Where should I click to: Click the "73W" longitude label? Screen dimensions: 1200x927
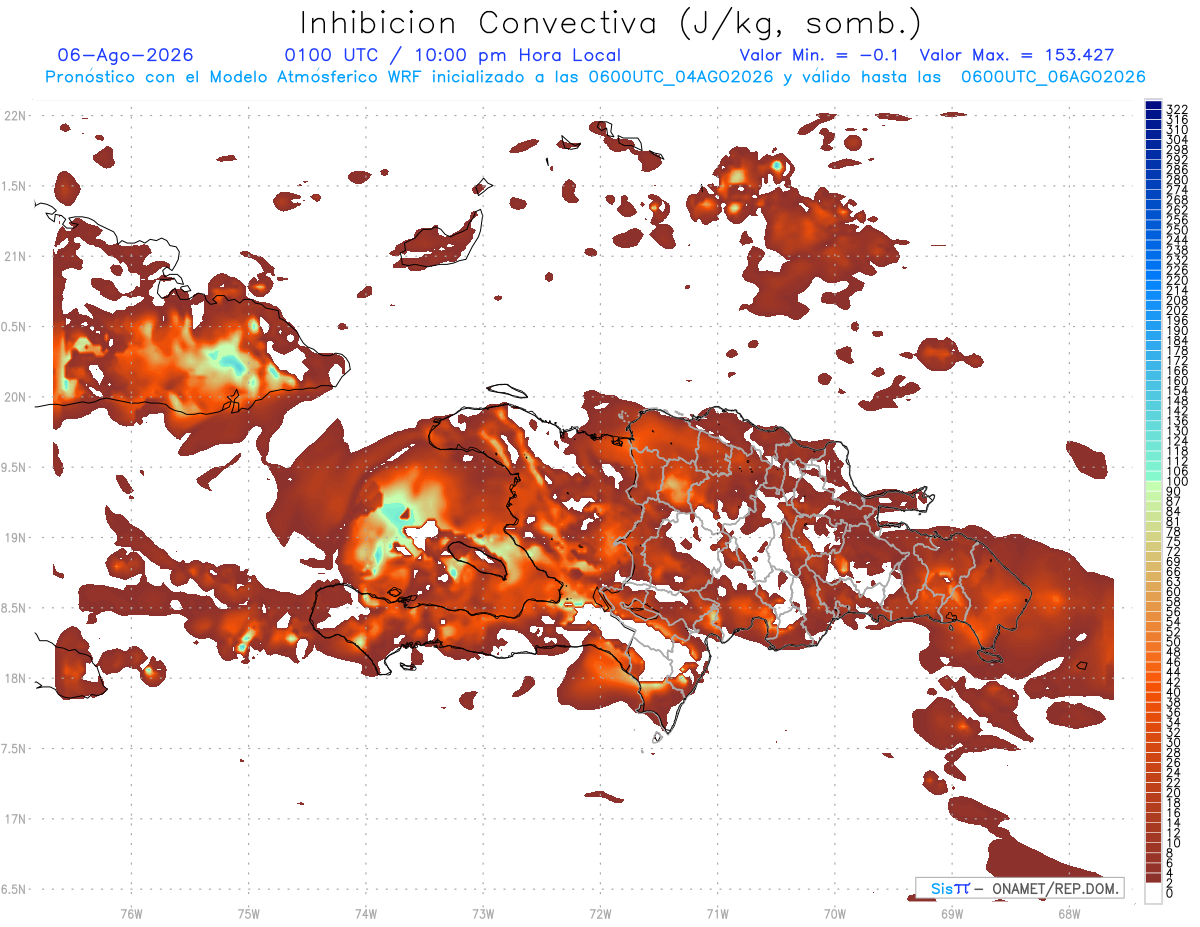pos(483,913)
